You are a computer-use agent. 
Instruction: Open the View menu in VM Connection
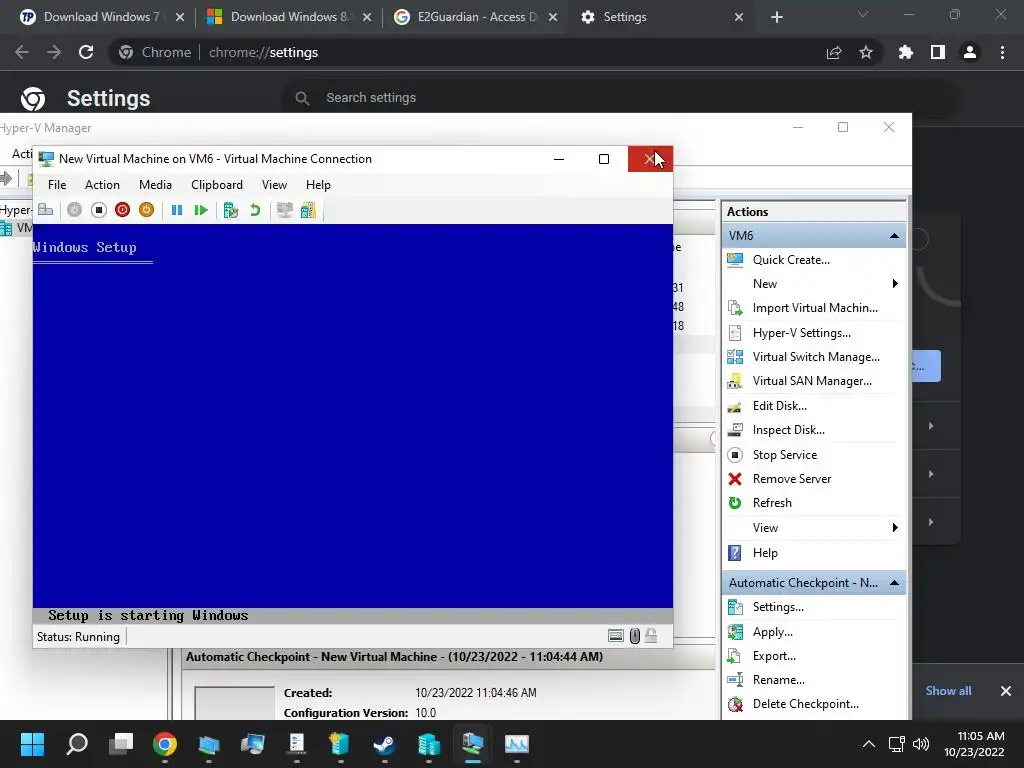click(x=274, y=185)
